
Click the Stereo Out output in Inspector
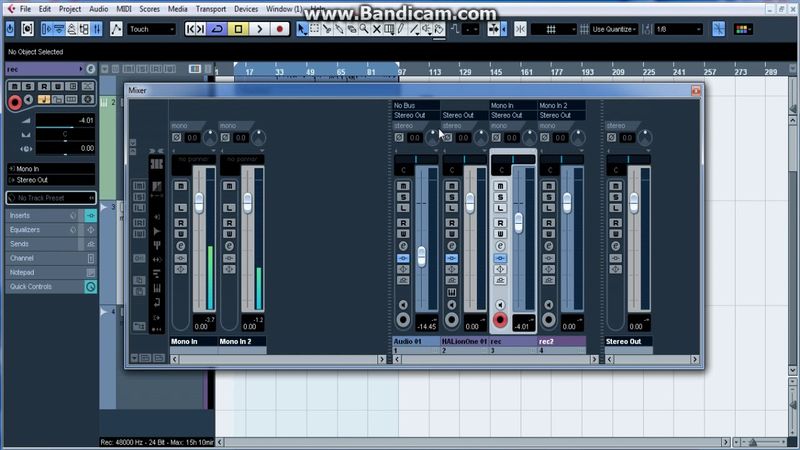51,180
